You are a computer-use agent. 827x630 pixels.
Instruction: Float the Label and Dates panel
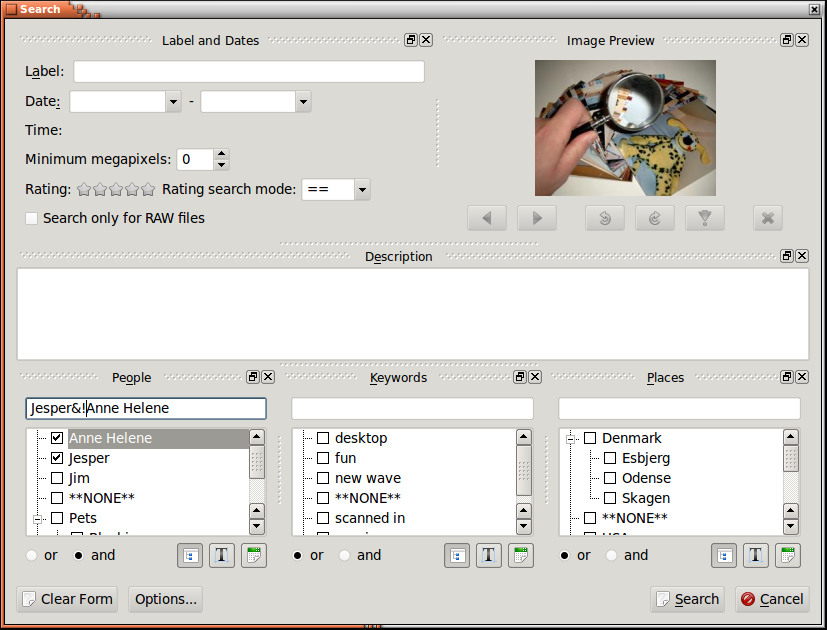411,40
